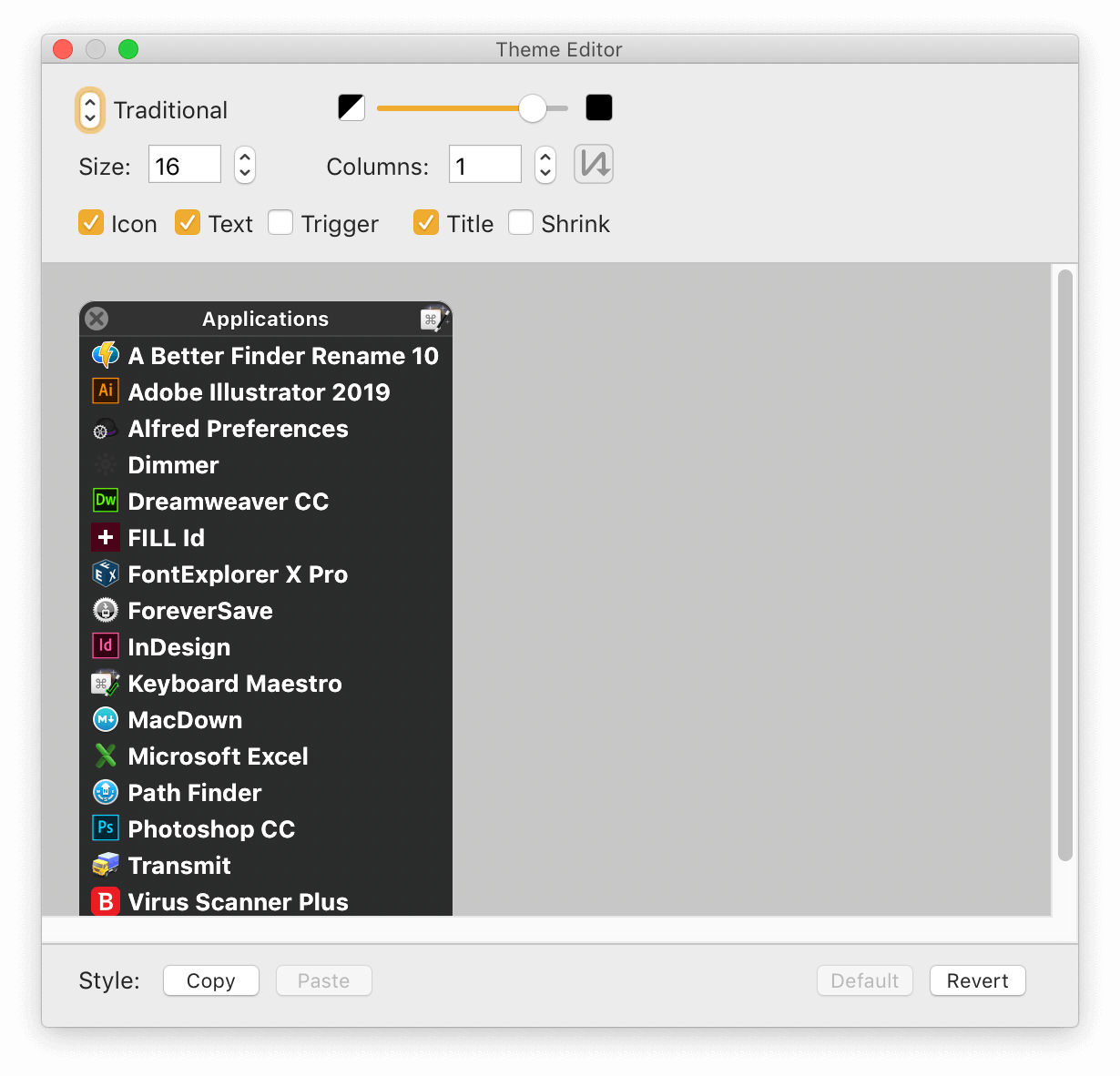Click the Columns stepper arrows
This screenshot has width=1120, height=1076.
coord(545,165)
